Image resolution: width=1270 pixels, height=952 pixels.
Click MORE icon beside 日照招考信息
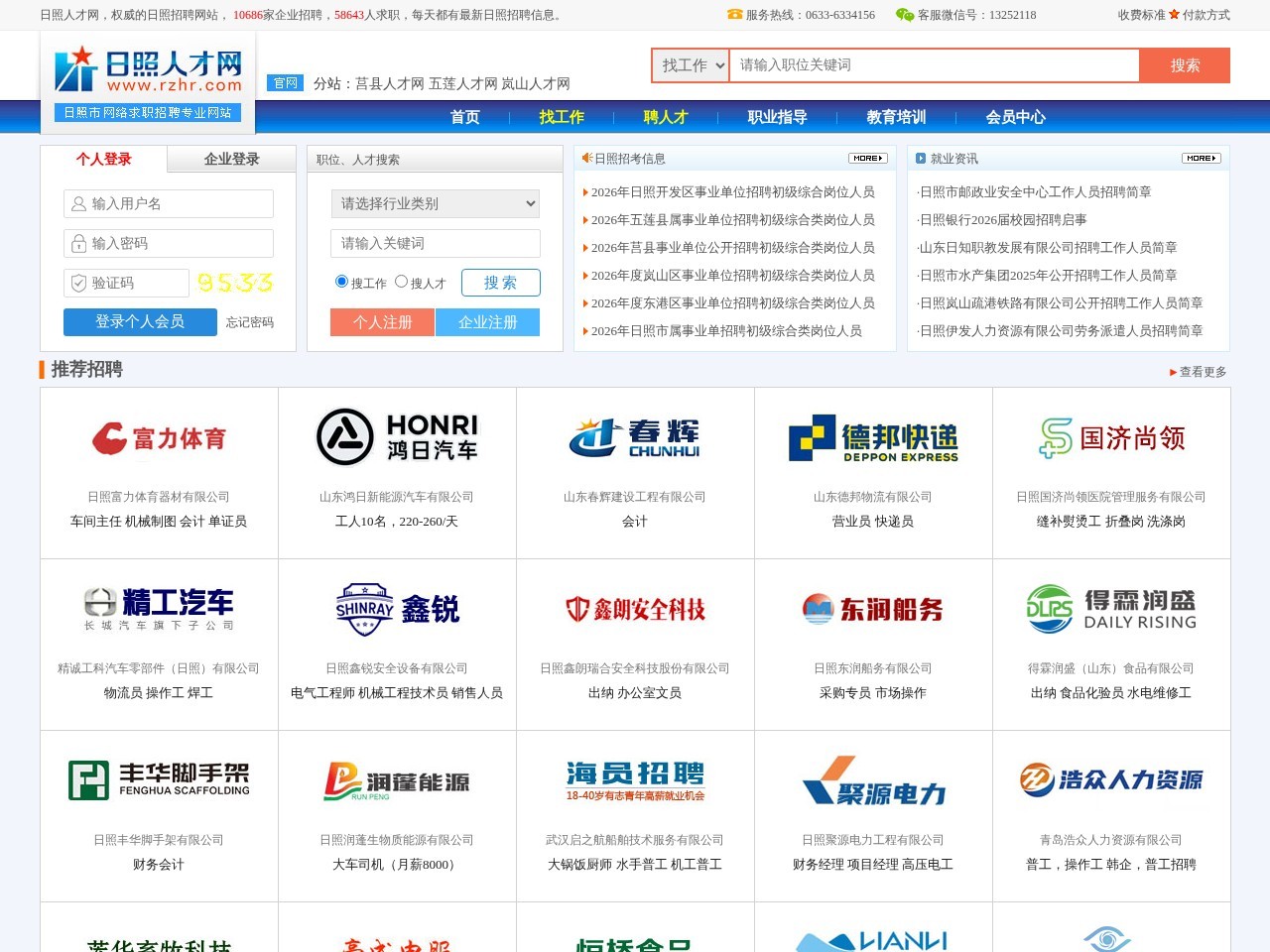[867, 159]
